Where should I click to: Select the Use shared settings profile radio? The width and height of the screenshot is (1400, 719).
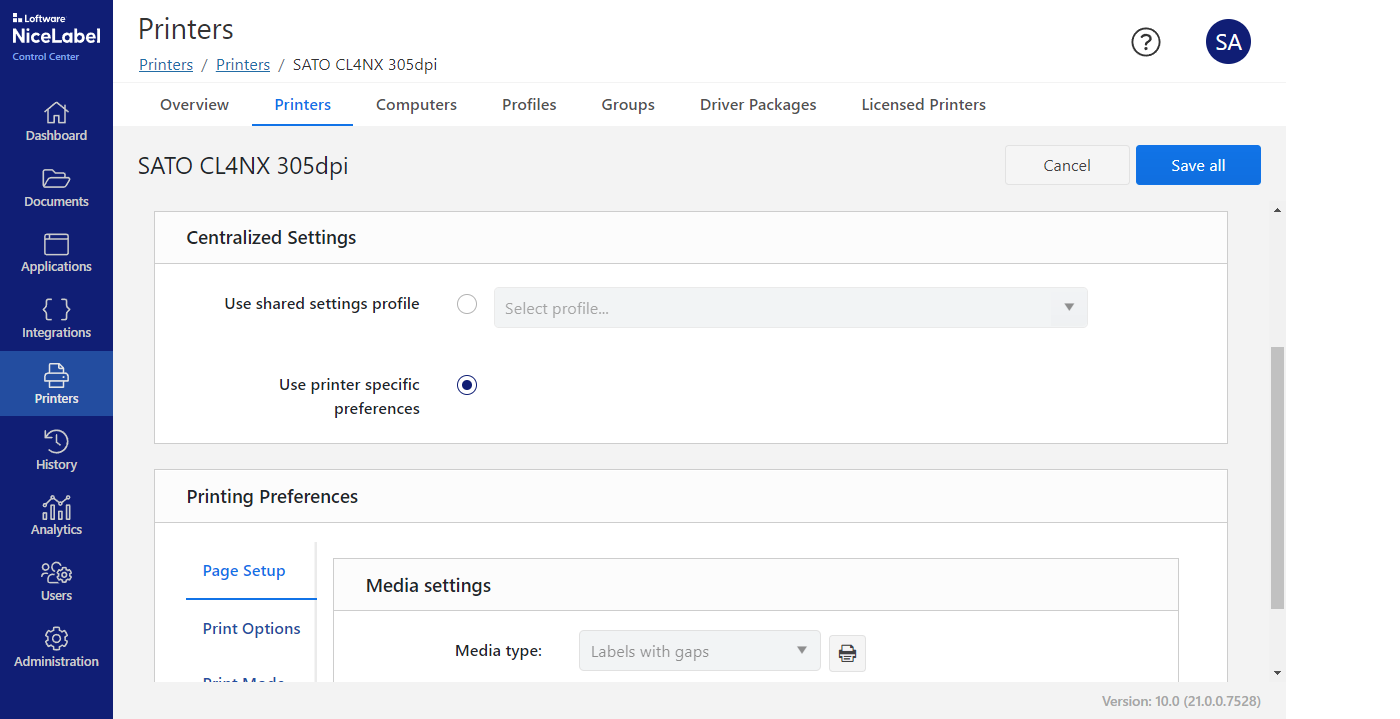(467, 304)
